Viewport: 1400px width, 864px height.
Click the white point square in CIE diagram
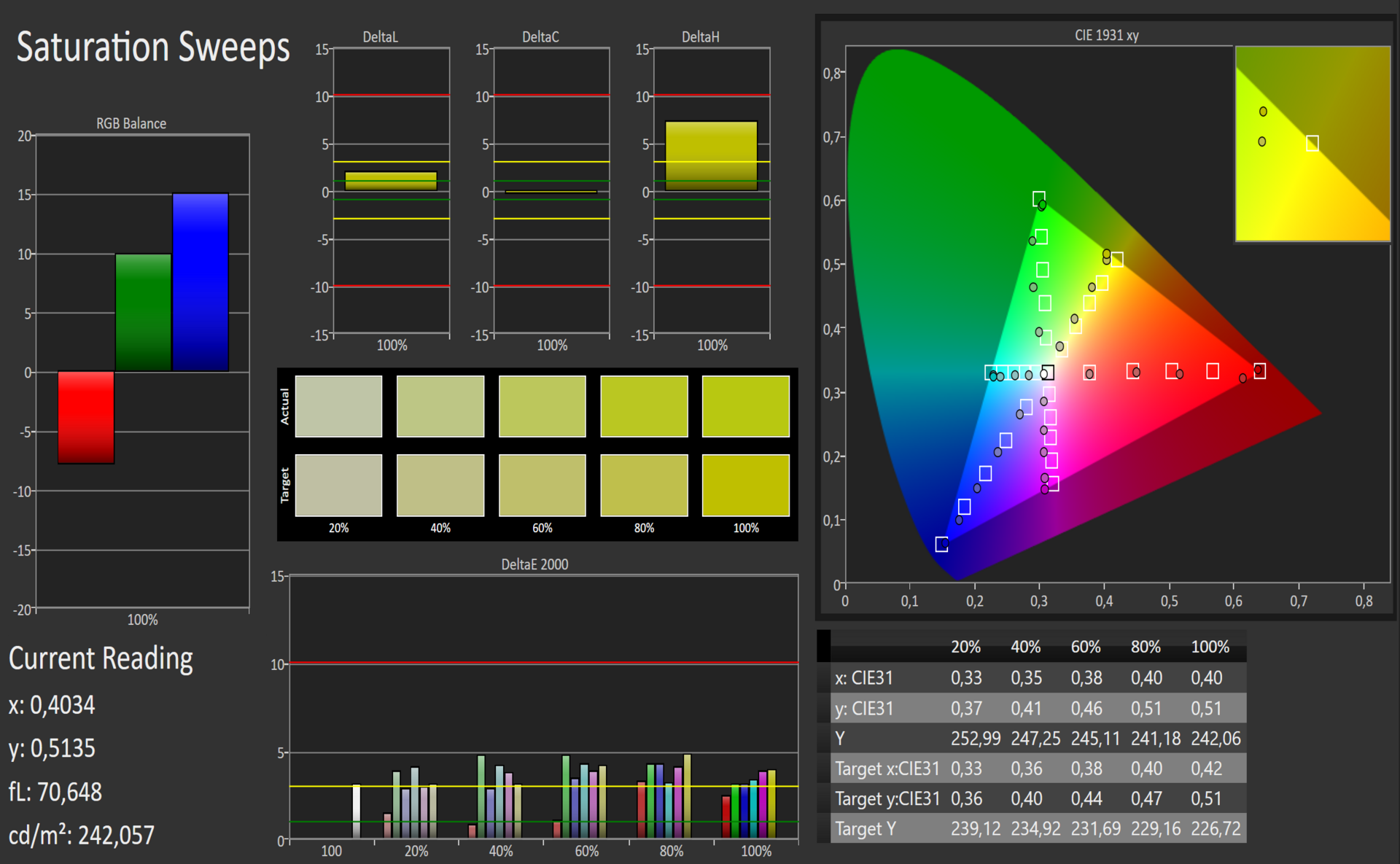[x=1048, y=373]
